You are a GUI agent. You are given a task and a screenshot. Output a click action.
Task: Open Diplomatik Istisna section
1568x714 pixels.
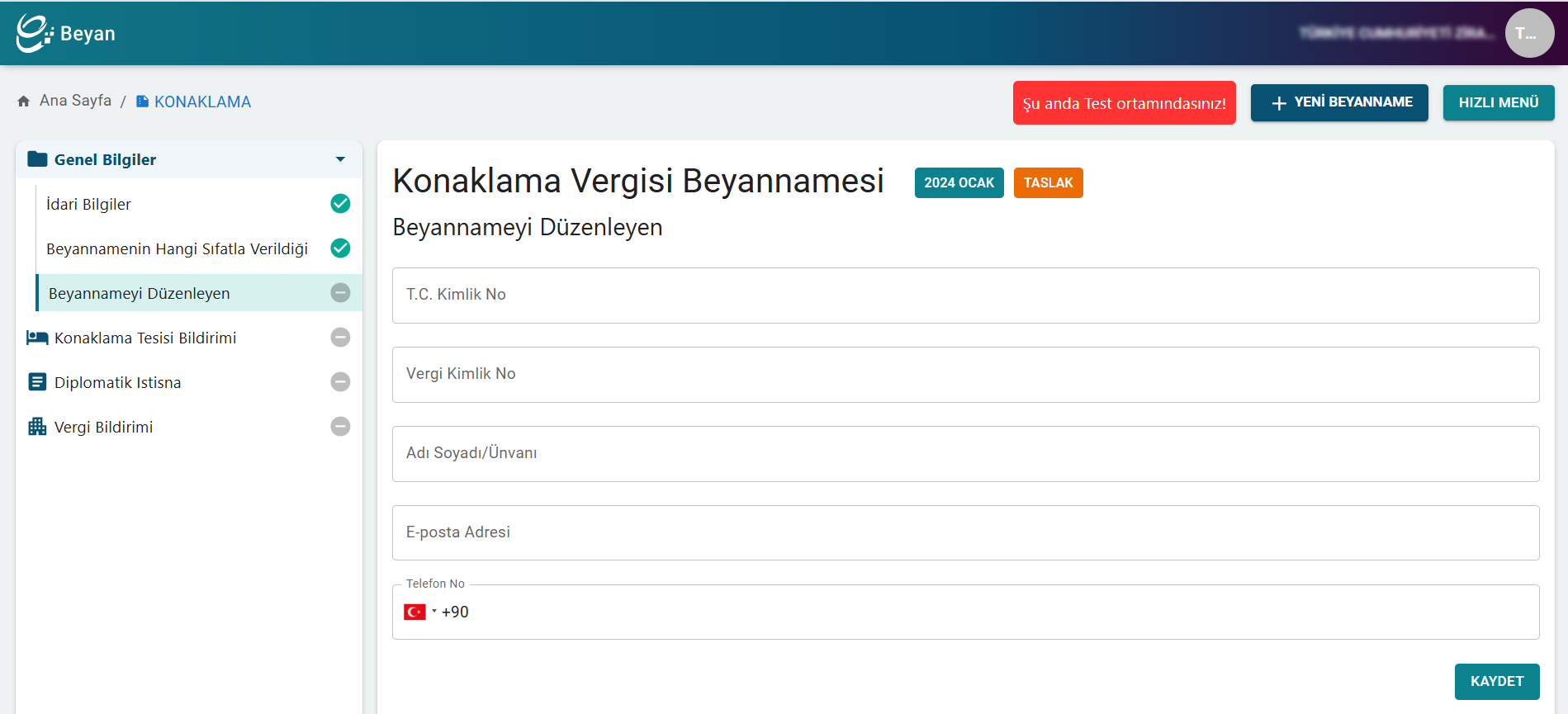click(189, 382)
